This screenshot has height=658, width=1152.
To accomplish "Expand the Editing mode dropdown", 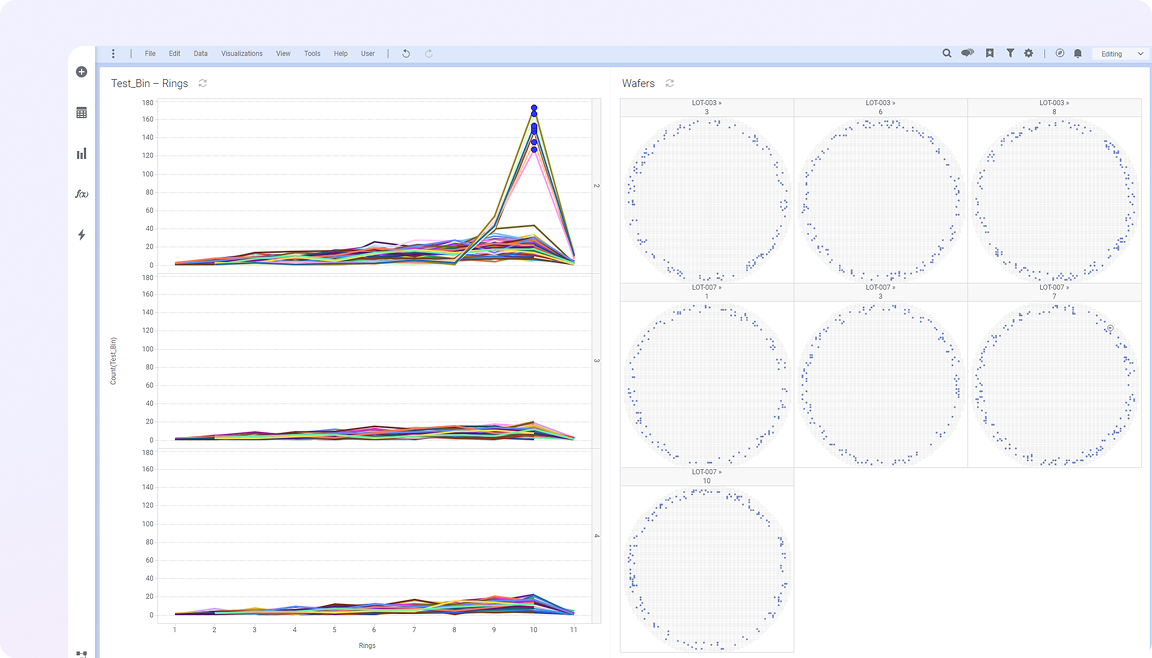I will coord(1119,54).
